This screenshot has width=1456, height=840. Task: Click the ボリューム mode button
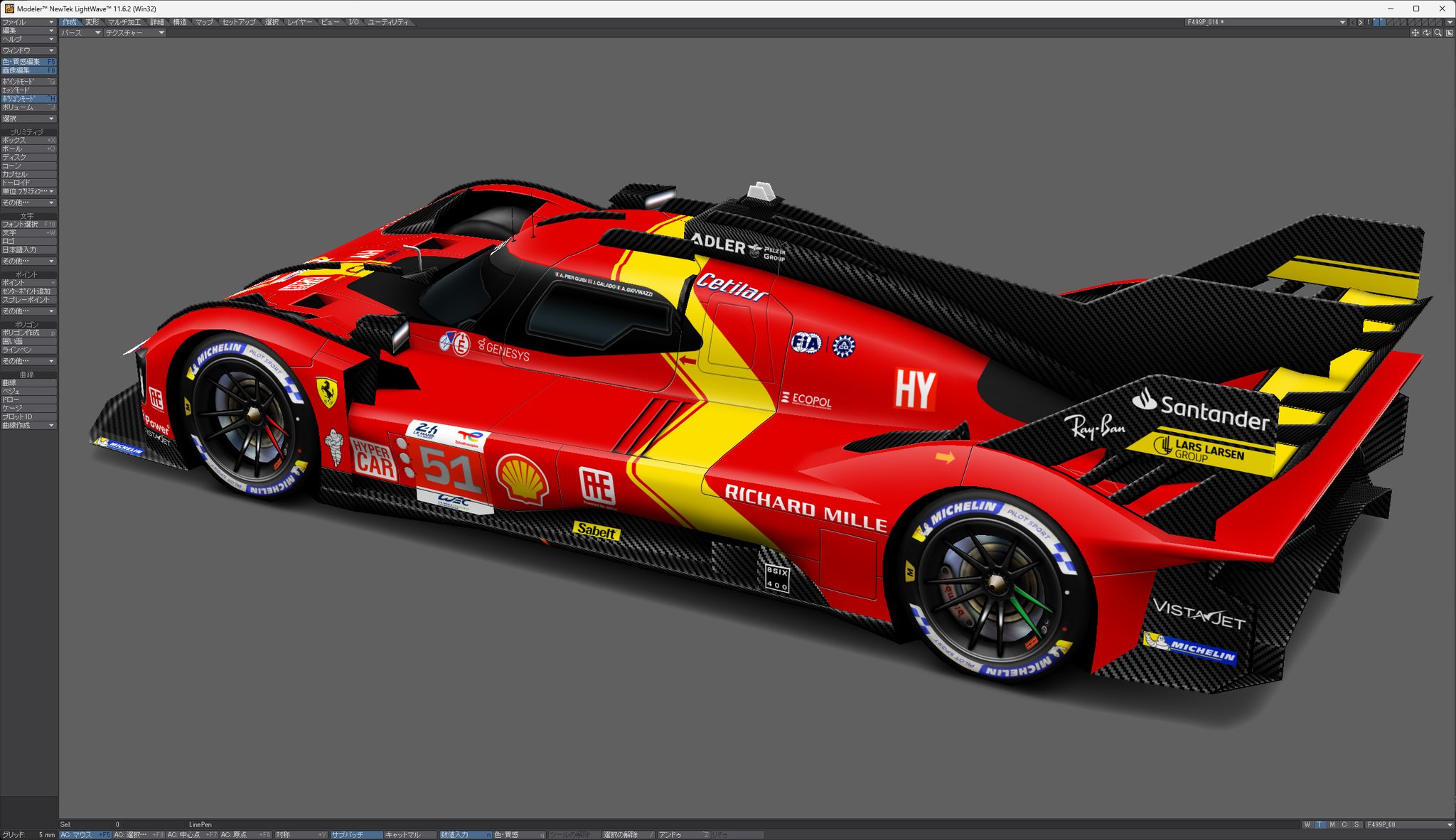pyautogui.click(x=28, y=107)
